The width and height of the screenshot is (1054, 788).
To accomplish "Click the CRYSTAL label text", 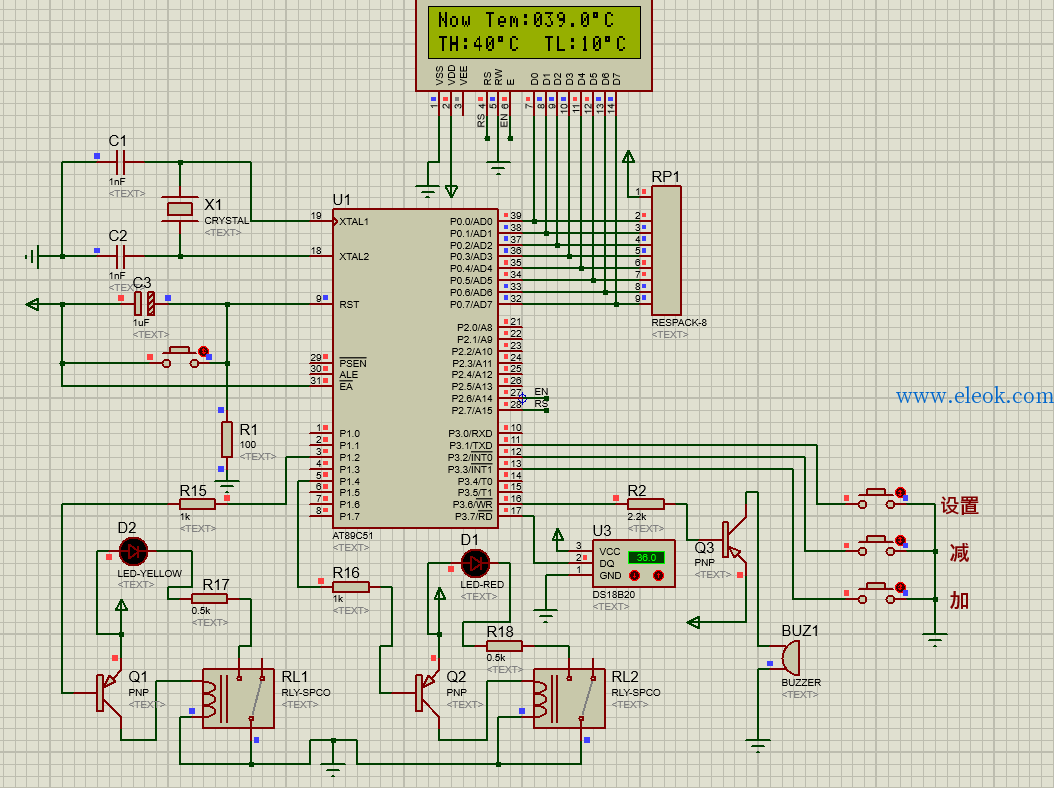I will (227, 221).
